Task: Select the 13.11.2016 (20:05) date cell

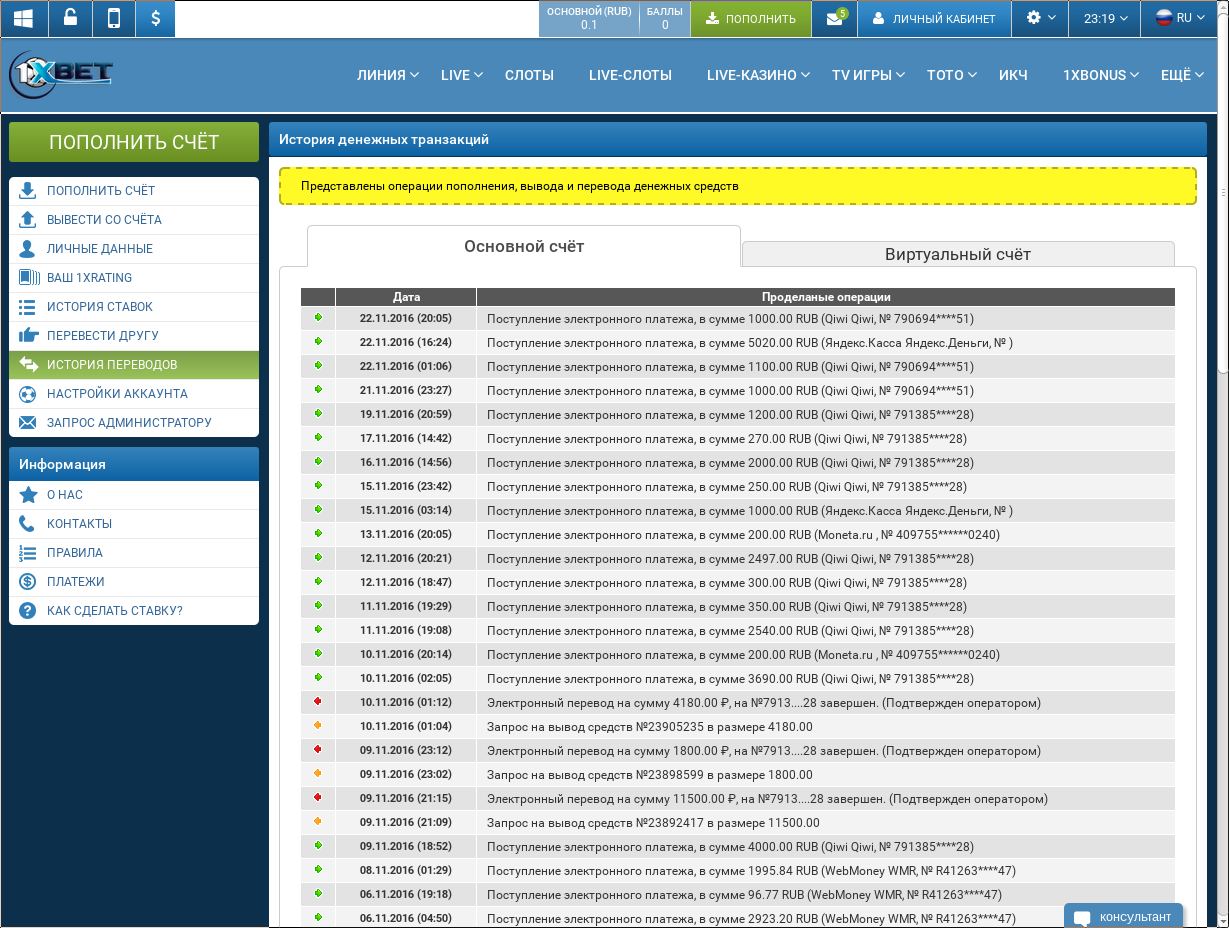Action: click(406, 534)
